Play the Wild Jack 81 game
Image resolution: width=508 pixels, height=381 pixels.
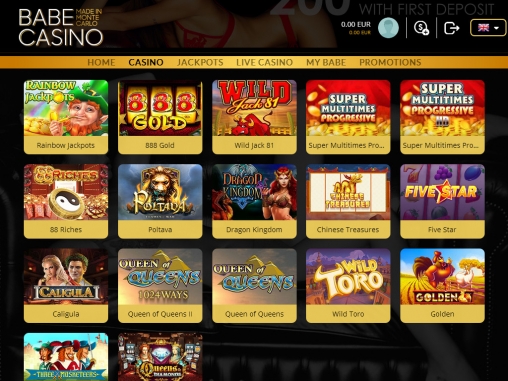(254, 117)
